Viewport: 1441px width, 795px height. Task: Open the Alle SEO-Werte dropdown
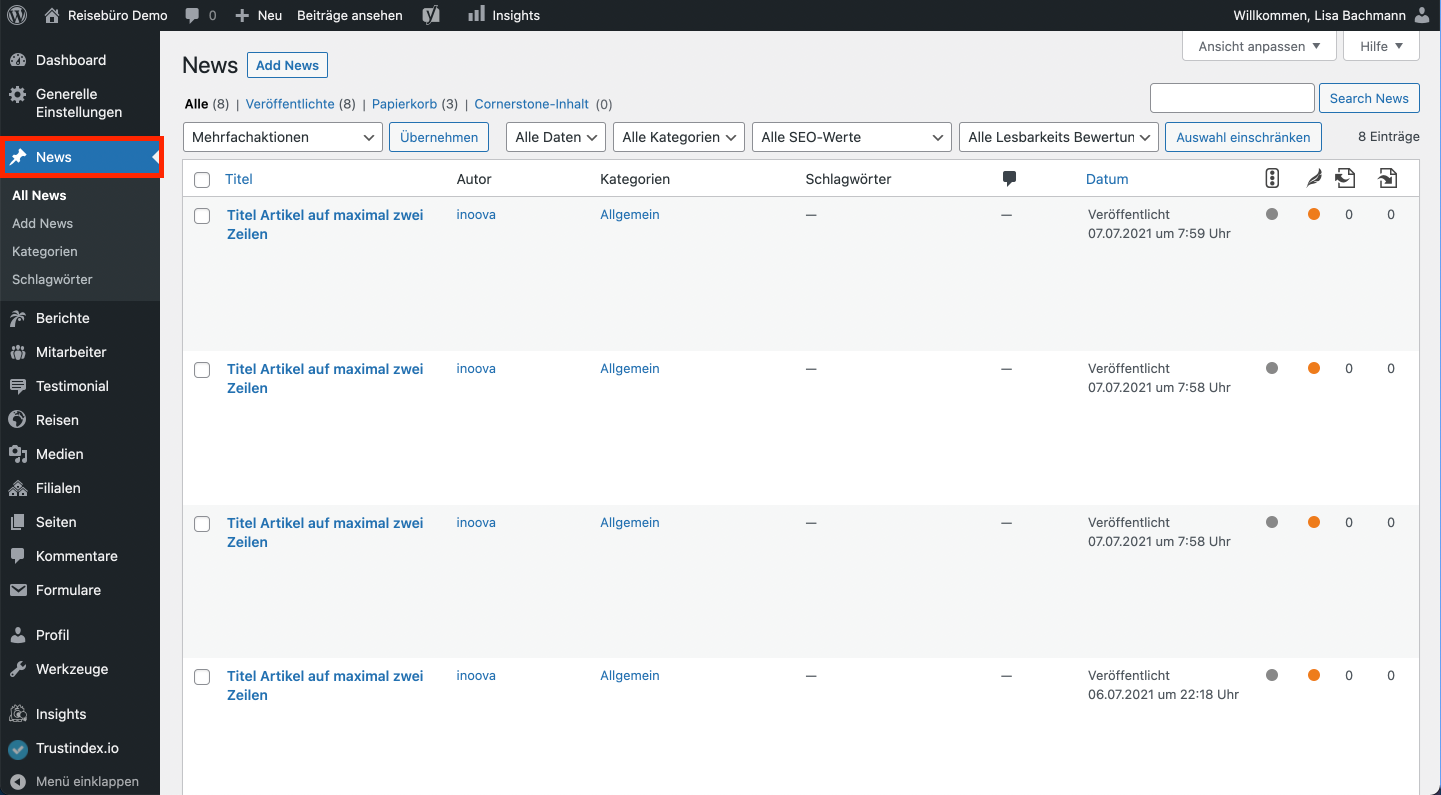[x=852, y=137]
